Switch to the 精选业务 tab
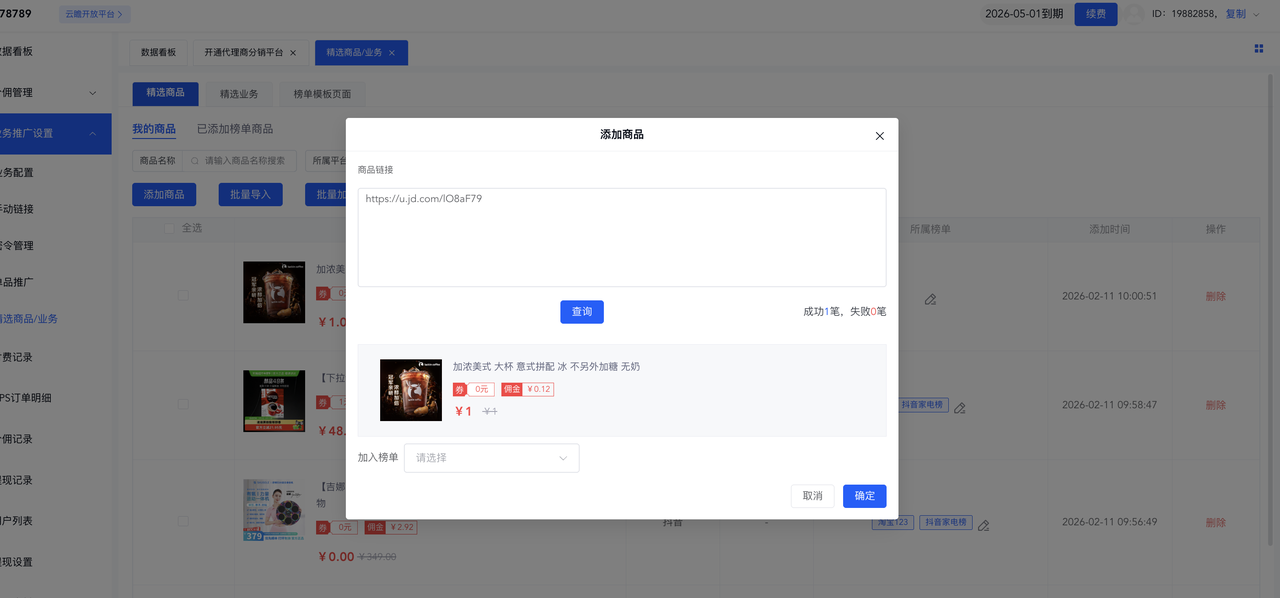 [x=239, y=94]
